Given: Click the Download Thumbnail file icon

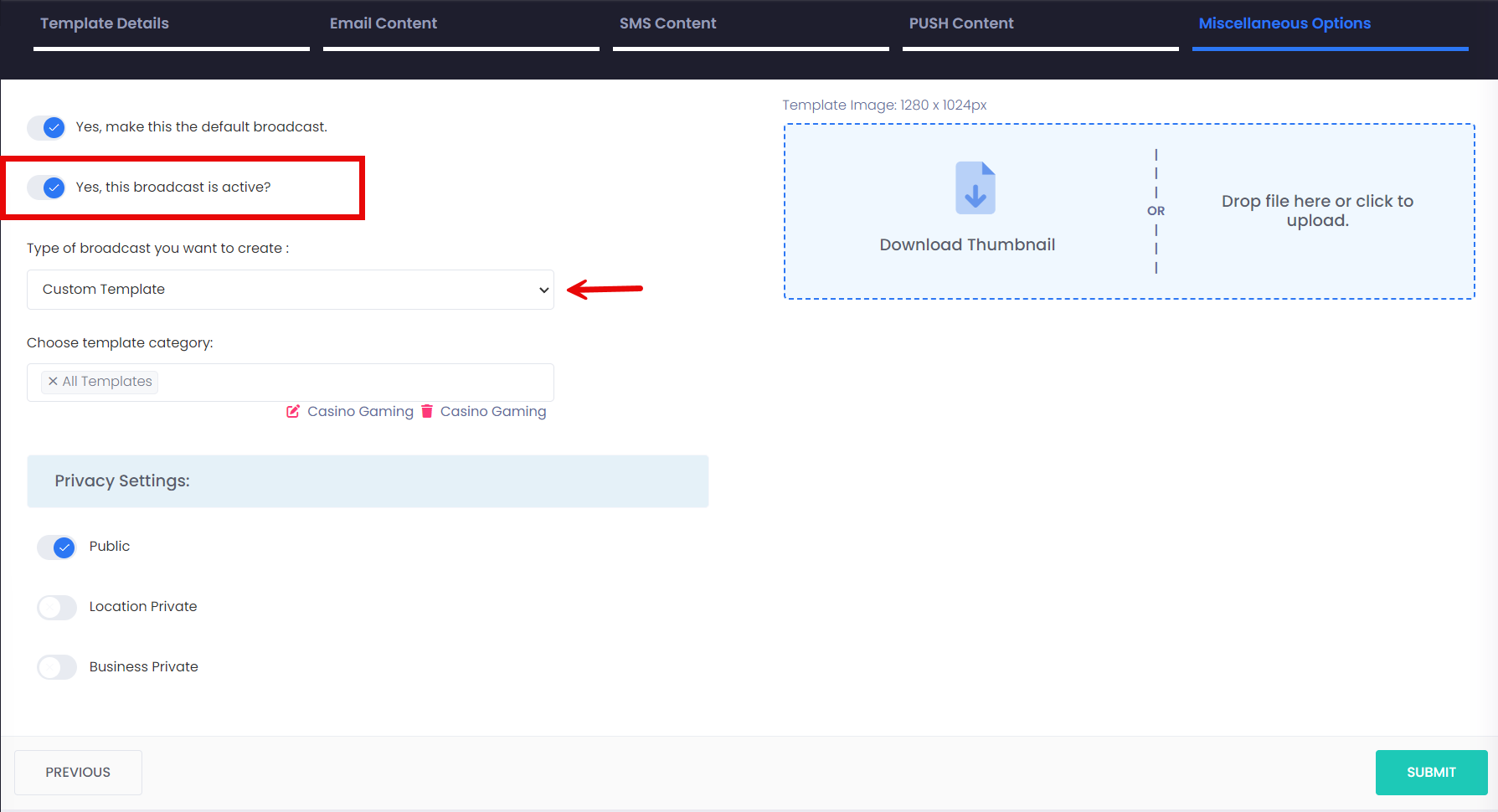Looking at the screenshot, I should click(976, 188).
